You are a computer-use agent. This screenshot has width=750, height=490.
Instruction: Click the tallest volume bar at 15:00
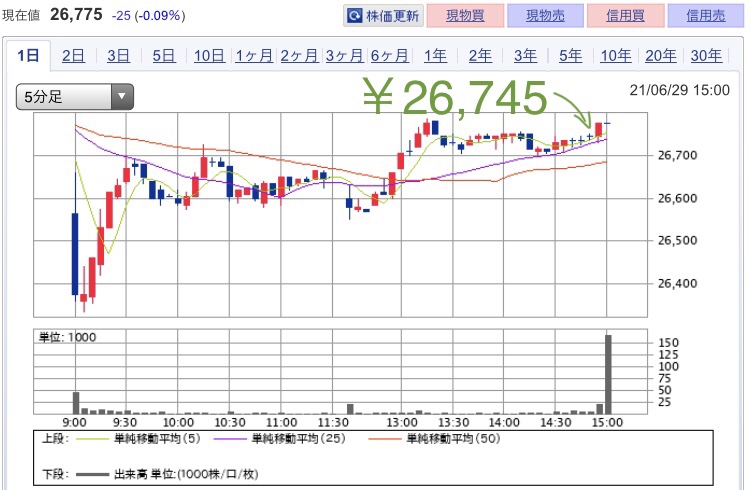click(x=608, y=374)
